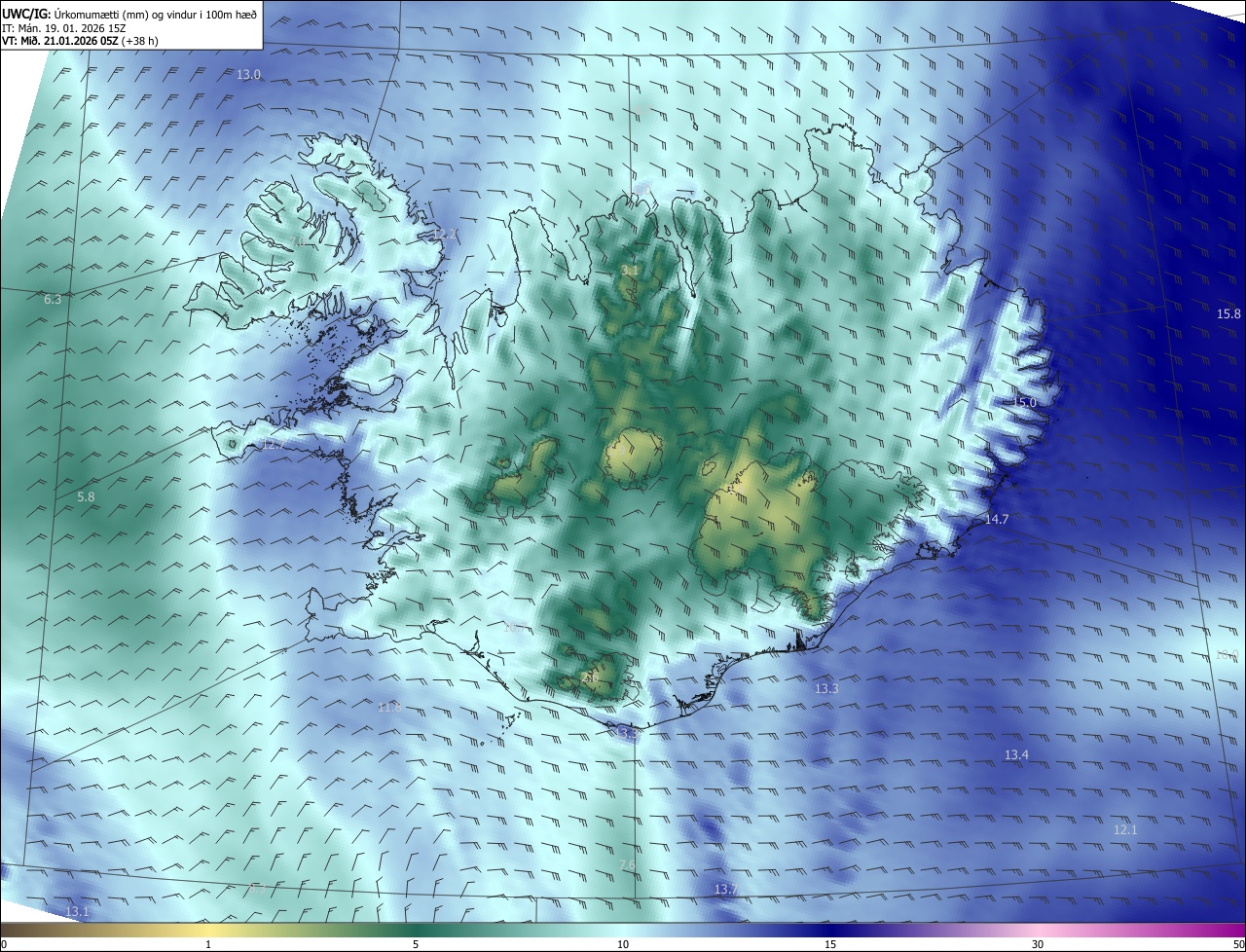
Task: Click the 13.4 value label
Action: coord(1016,755)
